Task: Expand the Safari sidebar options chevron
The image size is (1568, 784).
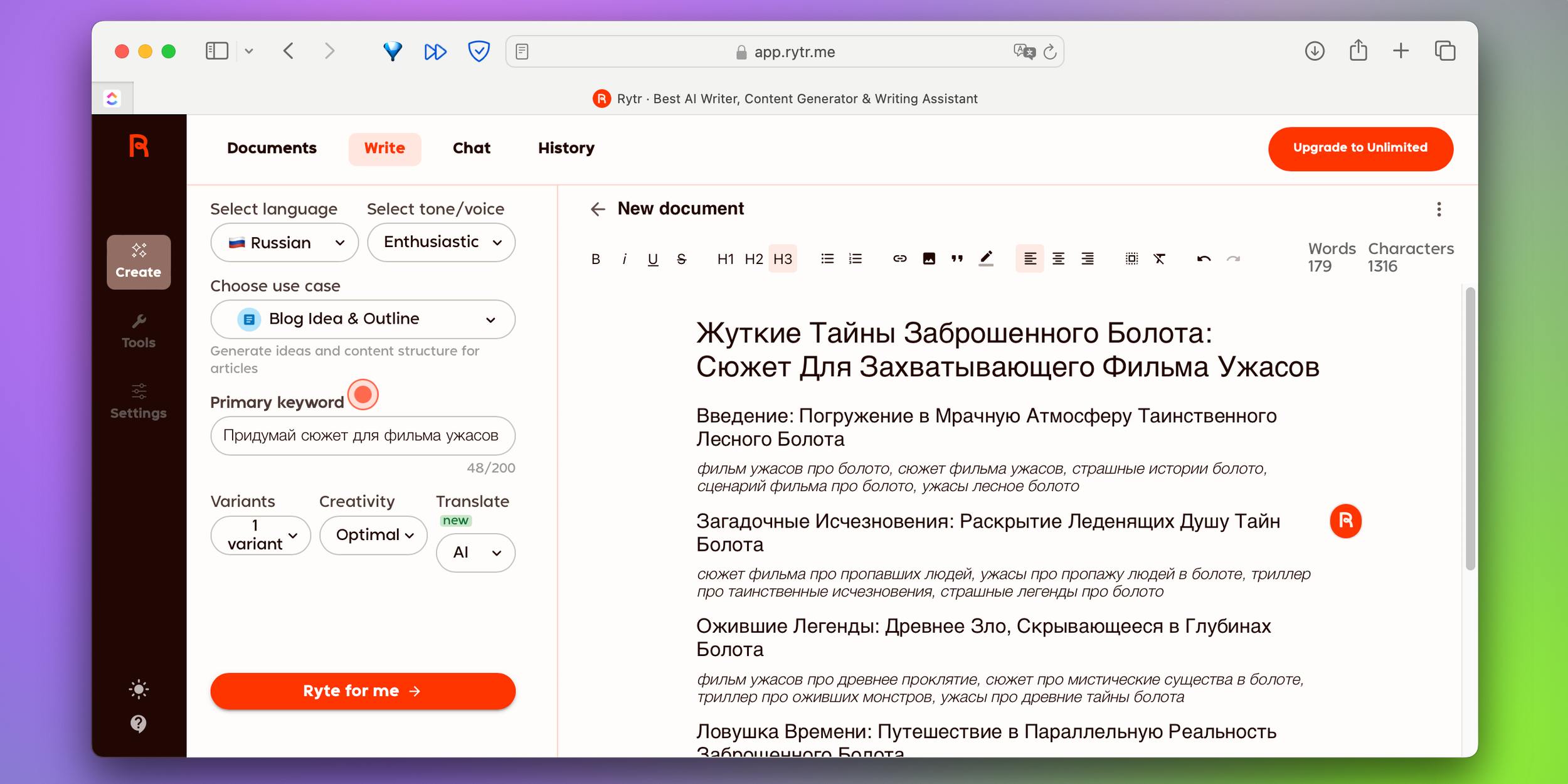Action: [249, 51]
